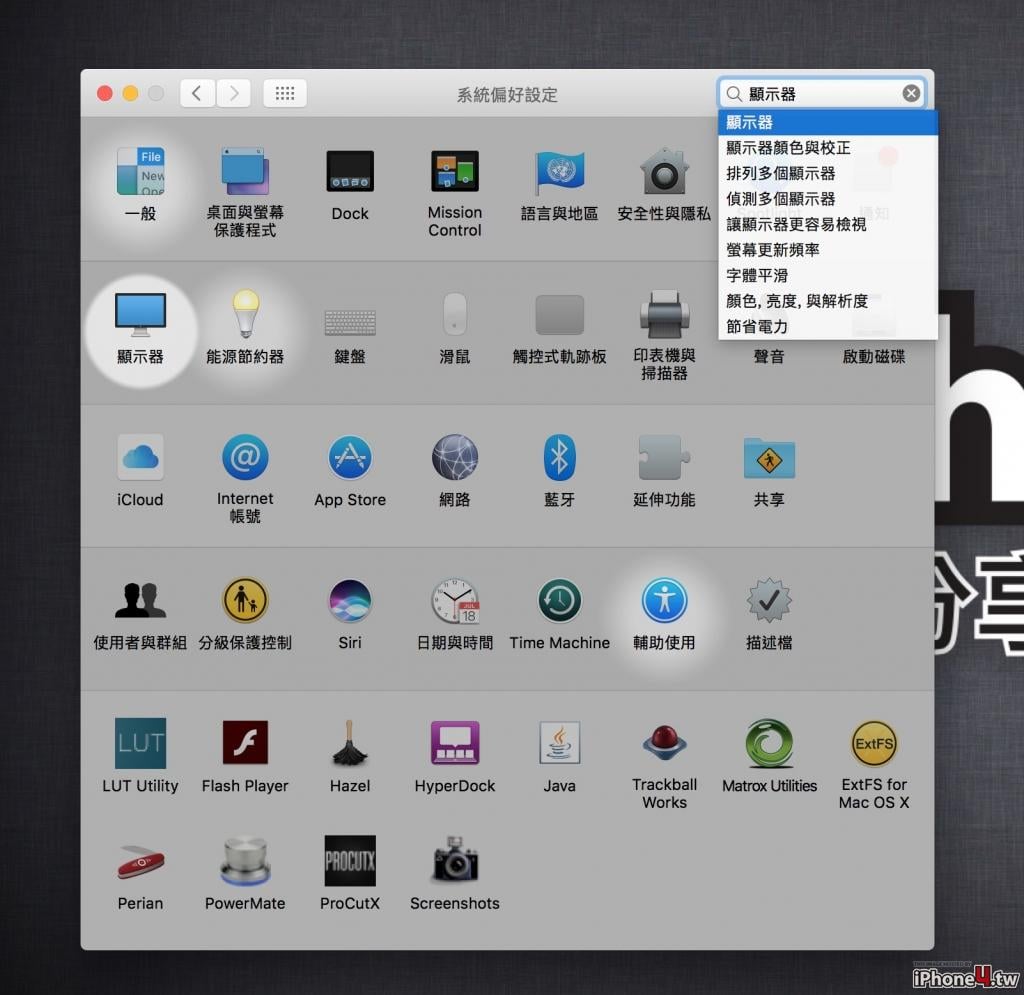This screenshot has height=995, width=1024.
Task: Minimize window with yellow button
Action: tap(130, 93)
